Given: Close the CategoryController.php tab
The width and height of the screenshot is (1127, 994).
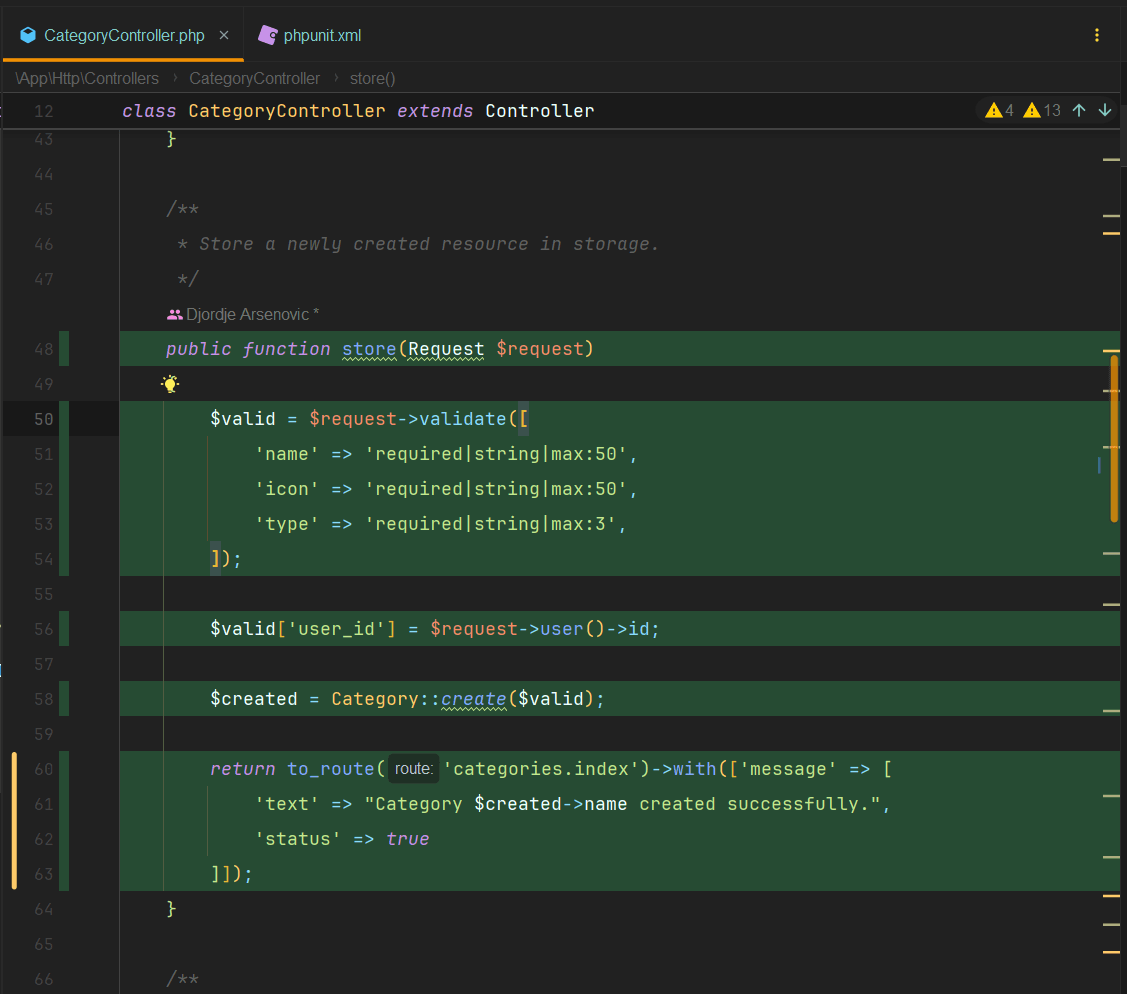Looking at the screenshot, I should [x=224, y=34].
